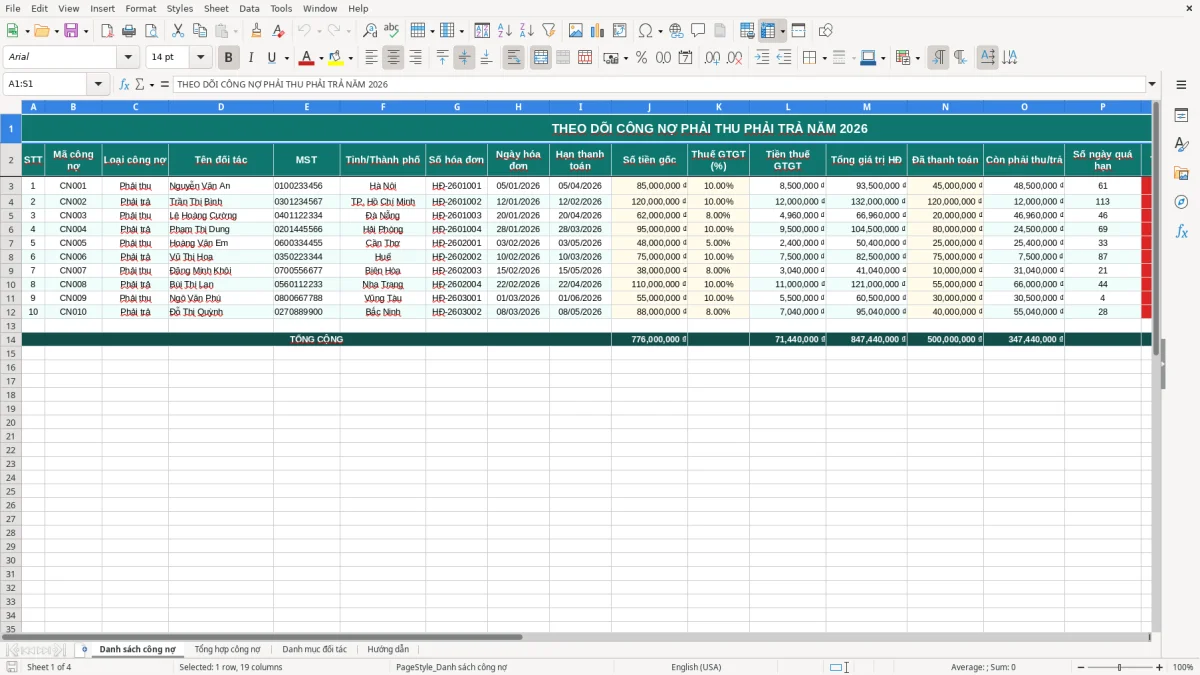The image size is (1200, 675).
Task: Apply yellow background highlight color
Action: pyautogui.click(x=336, y=58)
